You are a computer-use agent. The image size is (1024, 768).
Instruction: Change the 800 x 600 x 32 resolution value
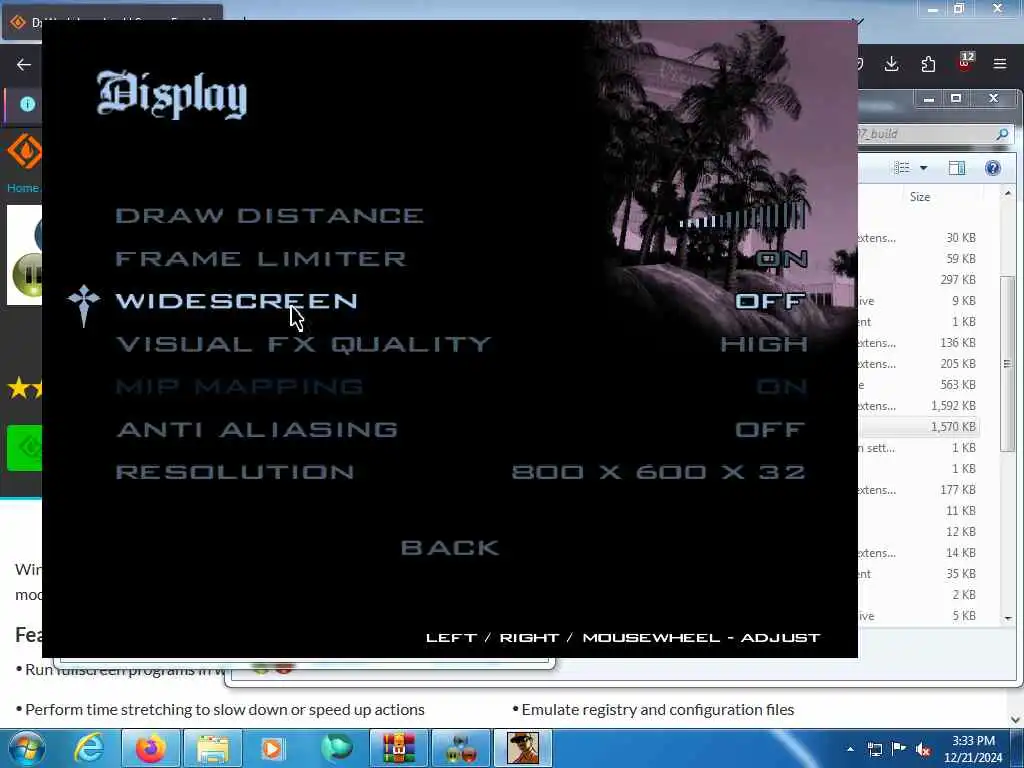[658, 472]
